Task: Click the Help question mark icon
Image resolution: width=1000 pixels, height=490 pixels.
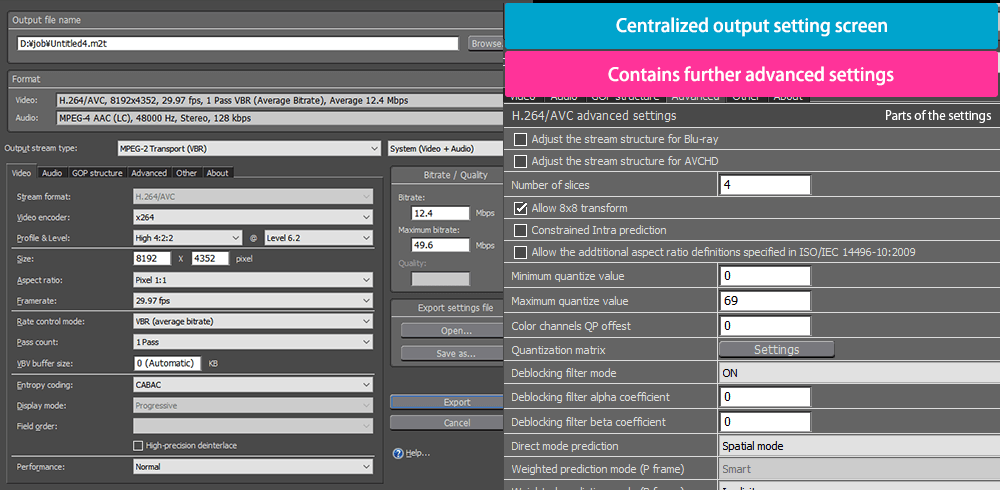Action: pyautogui.click(x=399, y=454)
